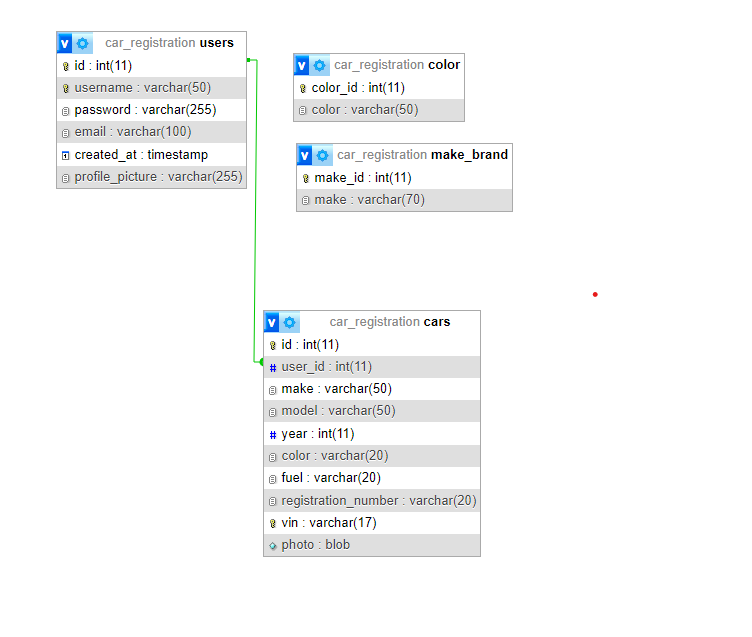Select the make varchar(70) field
Image resolution: width=752 pixels, height=637 pixels.
point(369,200)
